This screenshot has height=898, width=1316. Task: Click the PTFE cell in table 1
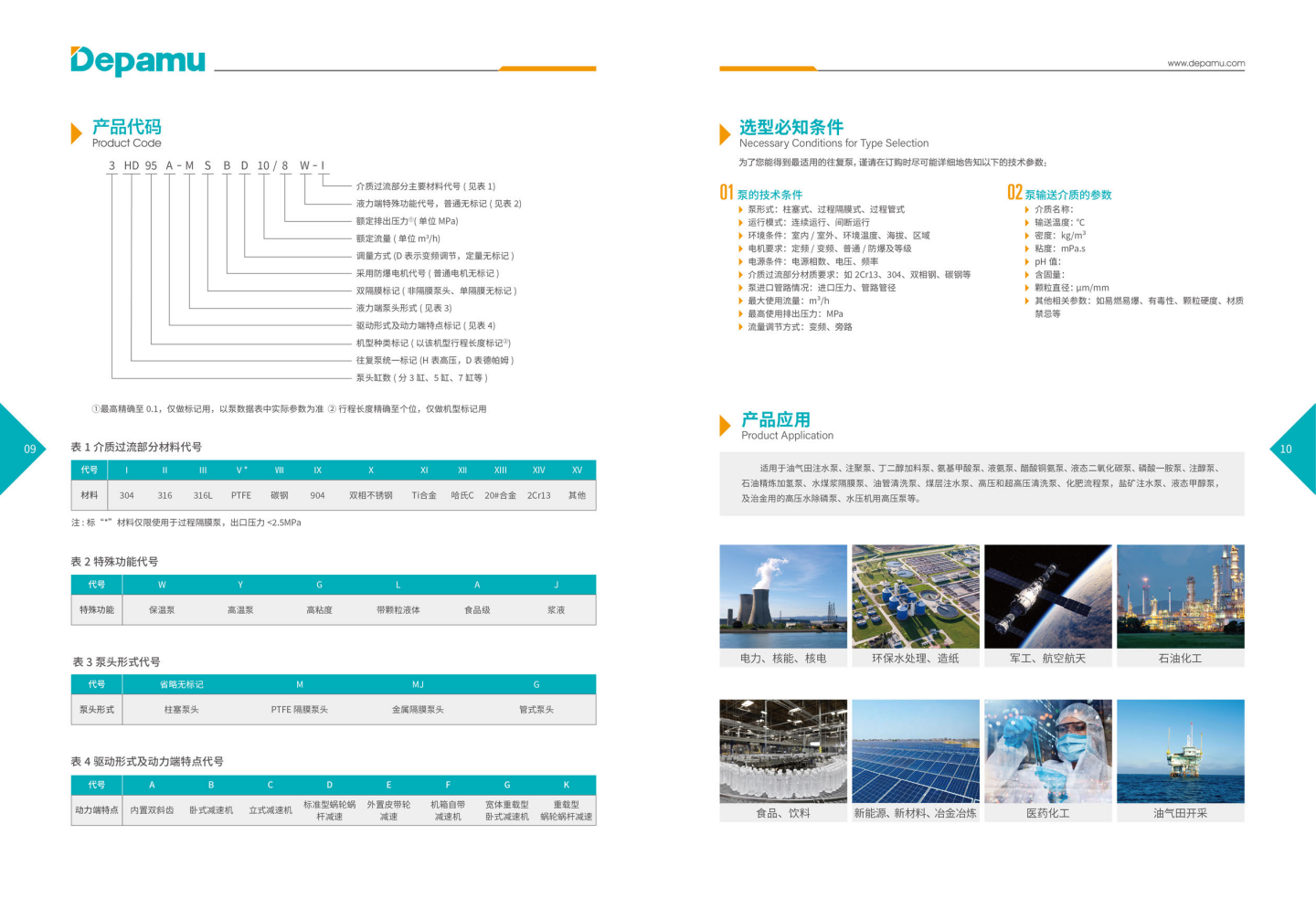(241, 495)
